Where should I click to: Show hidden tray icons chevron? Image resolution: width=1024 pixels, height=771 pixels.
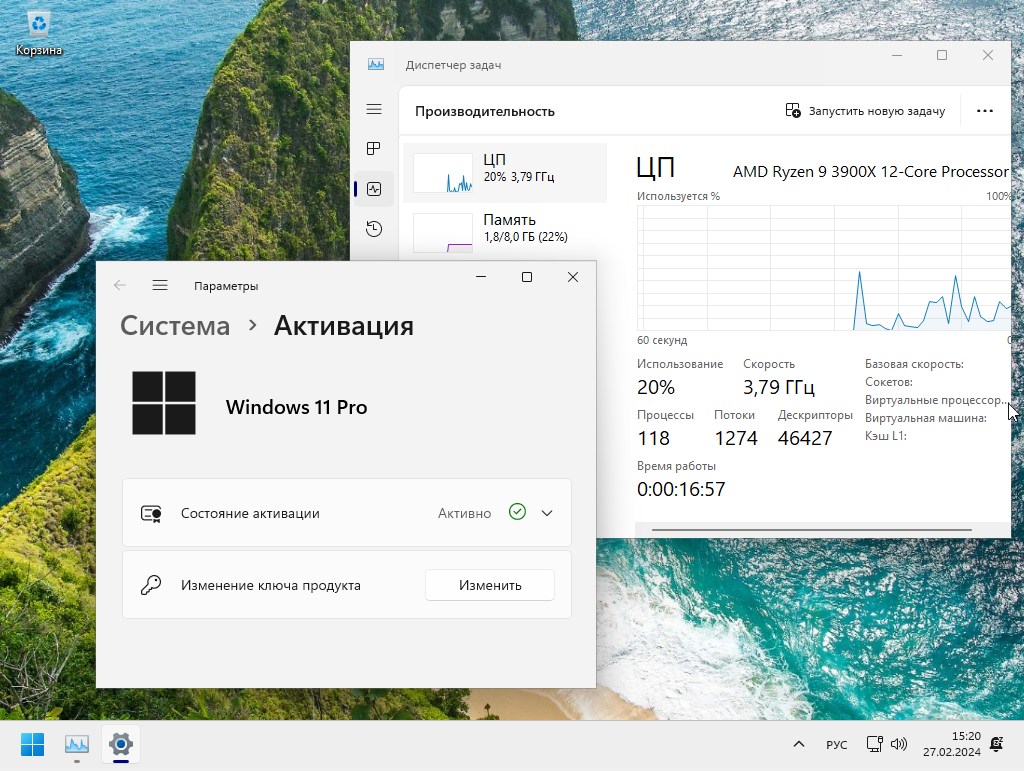(799, 744)
